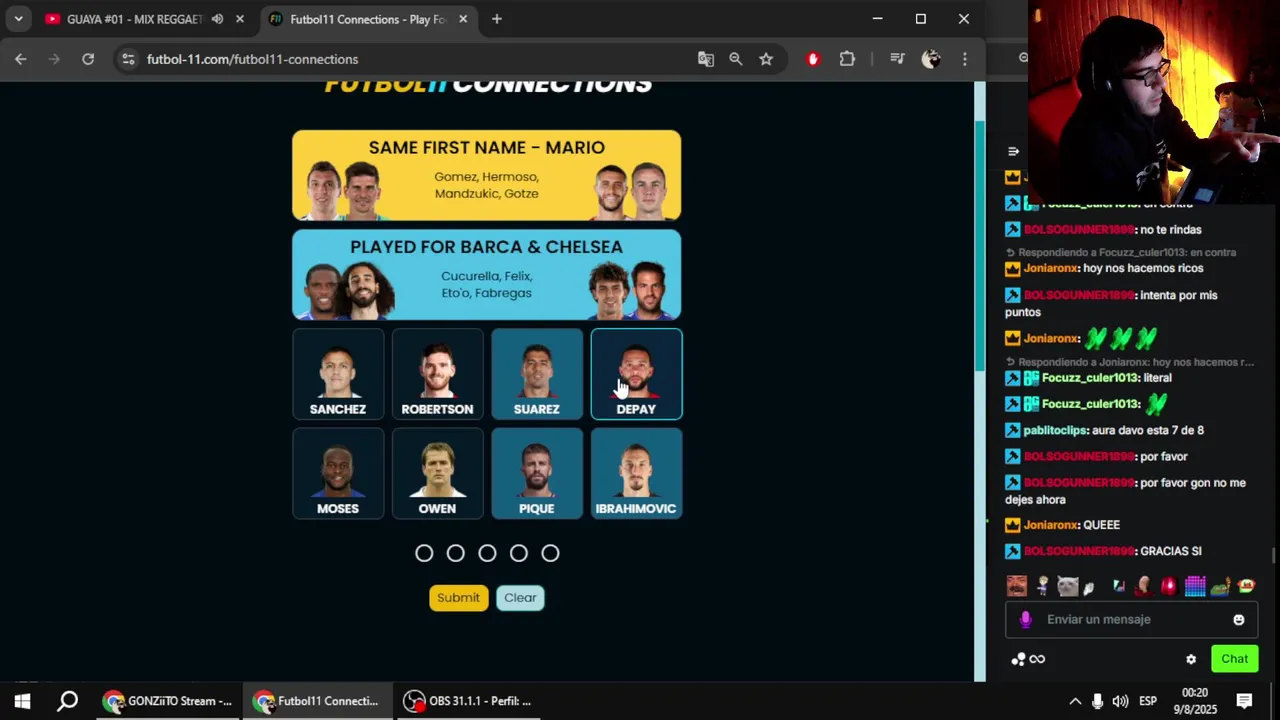Select the SANCHEZ player card

tap(338, 374)
